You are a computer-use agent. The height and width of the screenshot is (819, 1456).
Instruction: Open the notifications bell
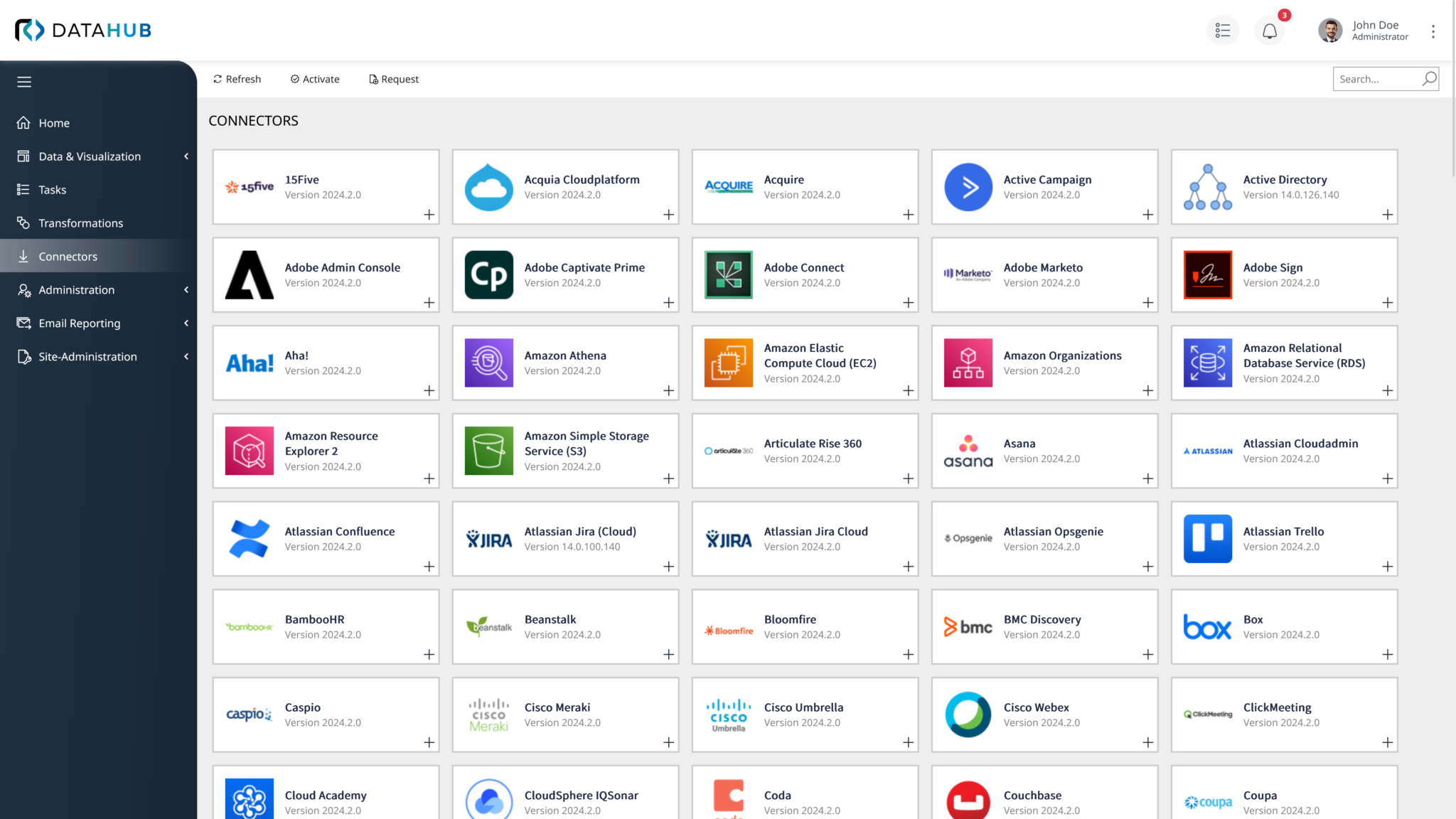pyautogui.click(x=1270, y=31)
